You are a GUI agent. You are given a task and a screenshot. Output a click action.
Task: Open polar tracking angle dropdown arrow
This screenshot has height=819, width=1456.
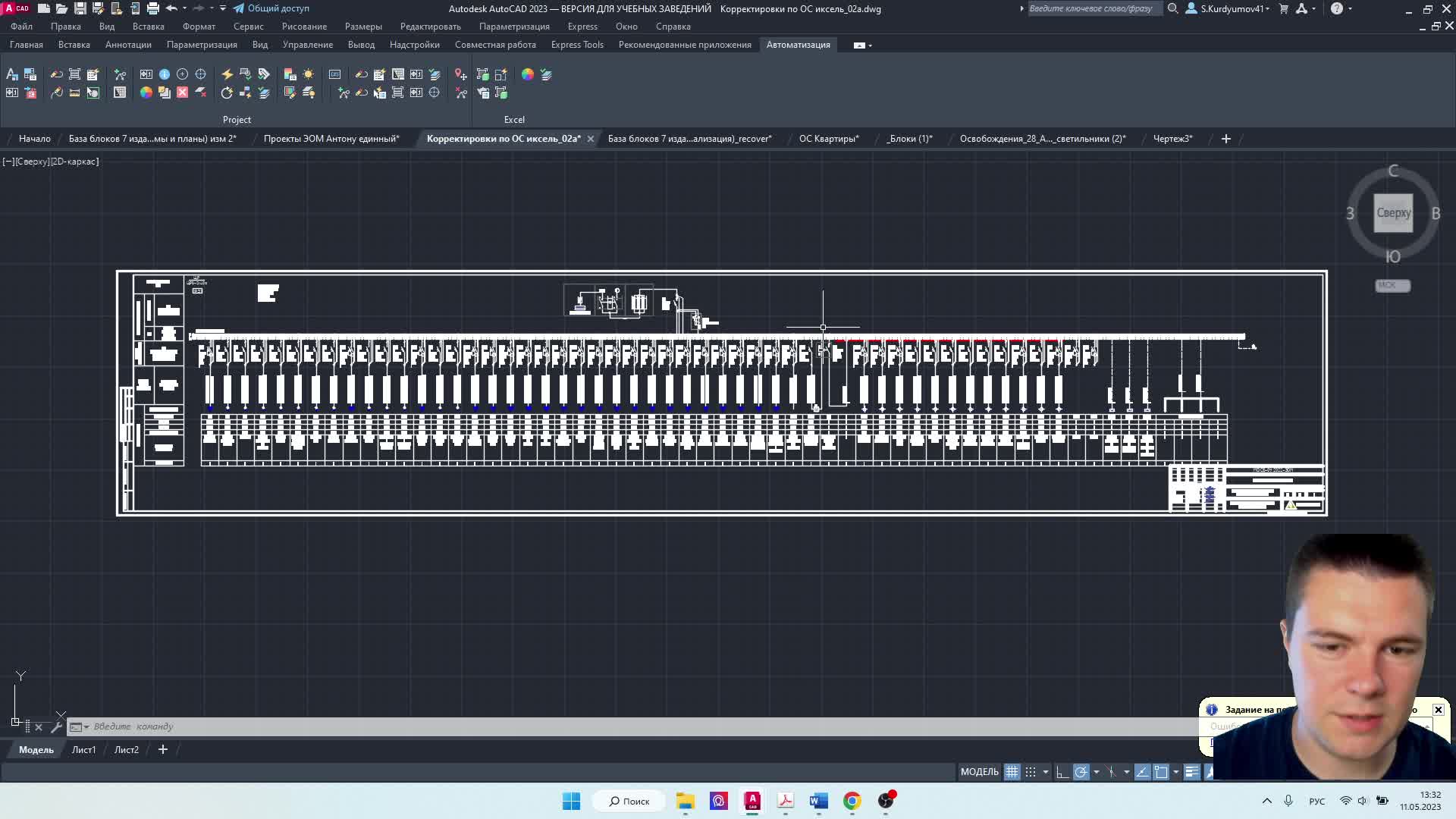1096,772
